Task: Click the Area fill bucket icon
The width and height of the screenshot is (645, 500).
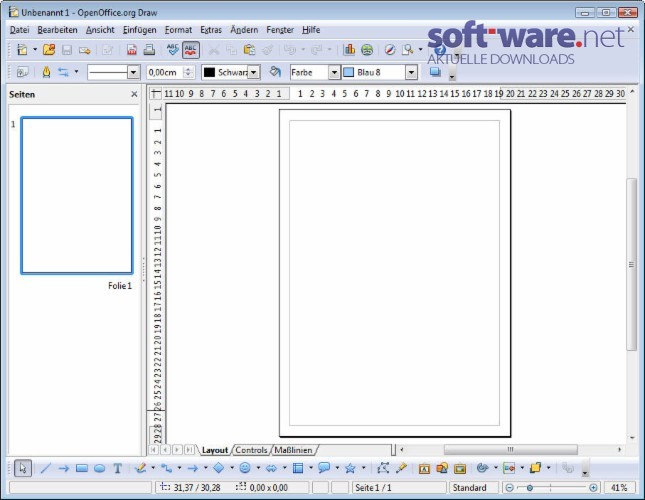Action: (275, 72)
